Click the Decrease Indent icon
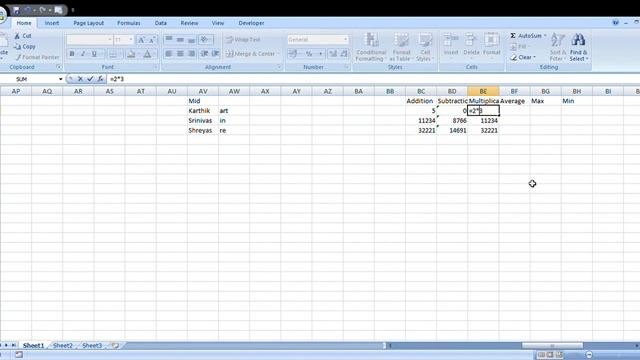Viewport: 640px width, 360px height. click(204, 53)
